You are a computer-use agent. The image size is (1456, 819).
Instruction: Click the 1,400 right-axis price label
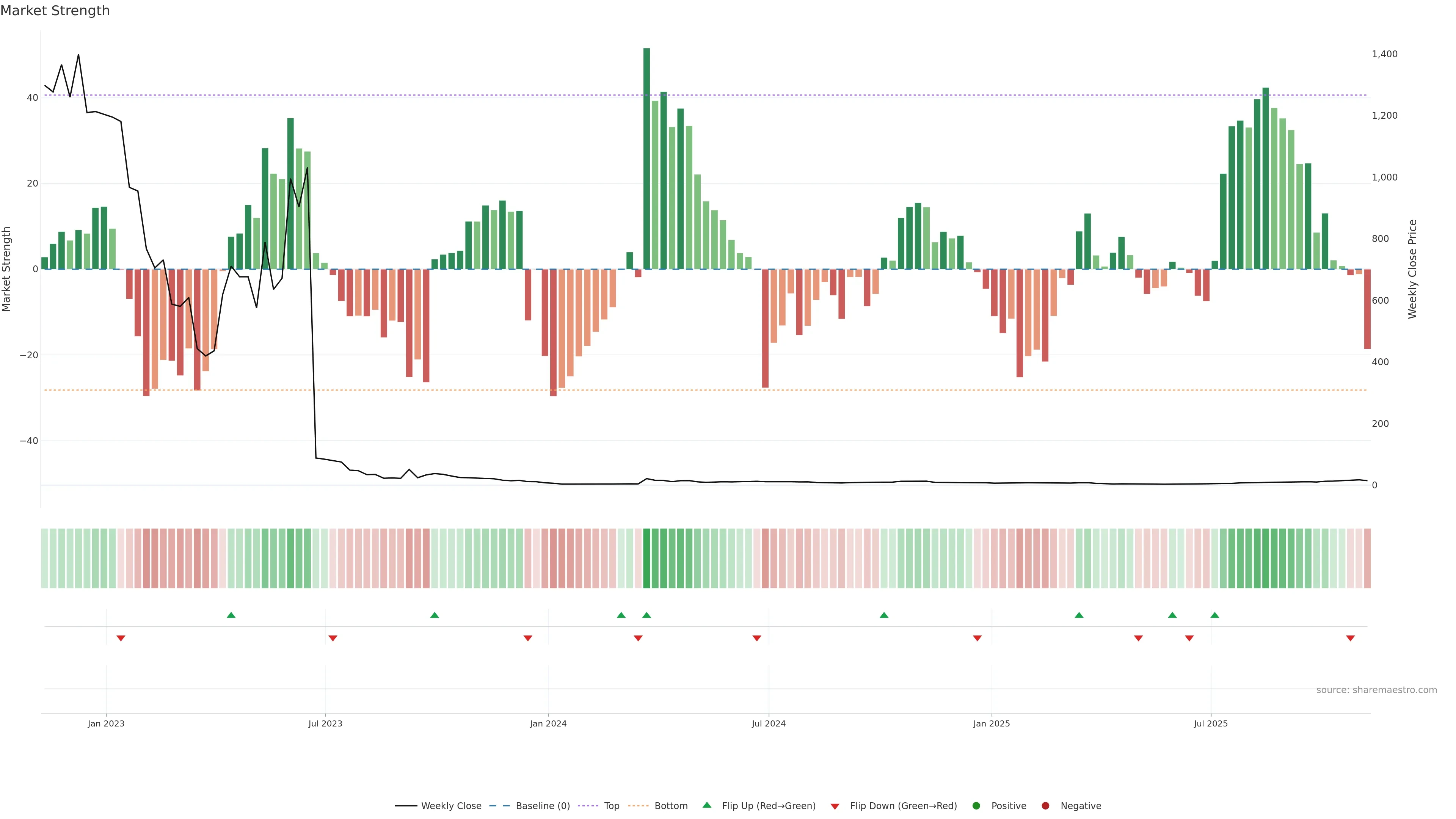(1384, 54)
